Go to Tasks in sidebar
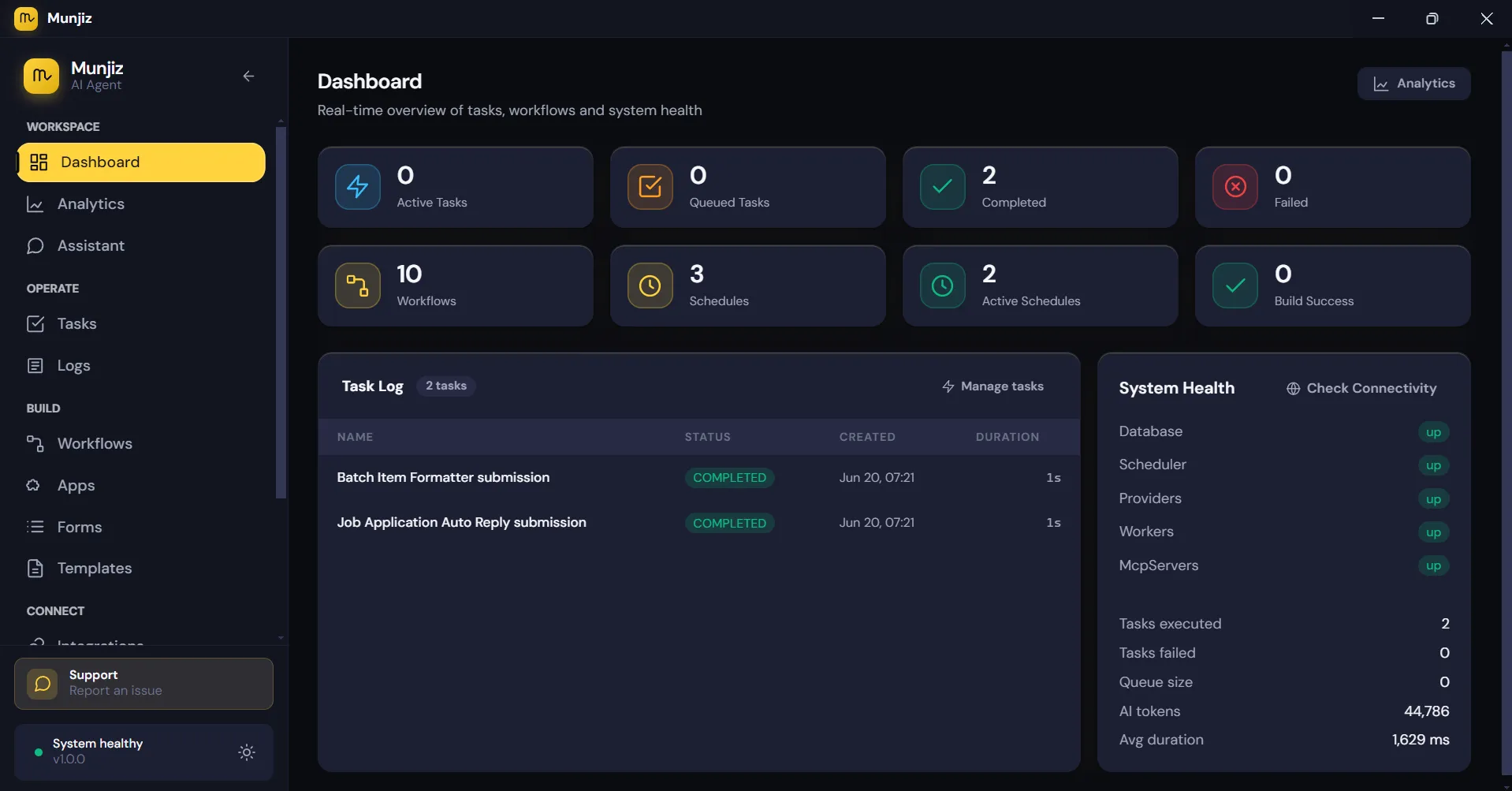 (x=141, y=324)
